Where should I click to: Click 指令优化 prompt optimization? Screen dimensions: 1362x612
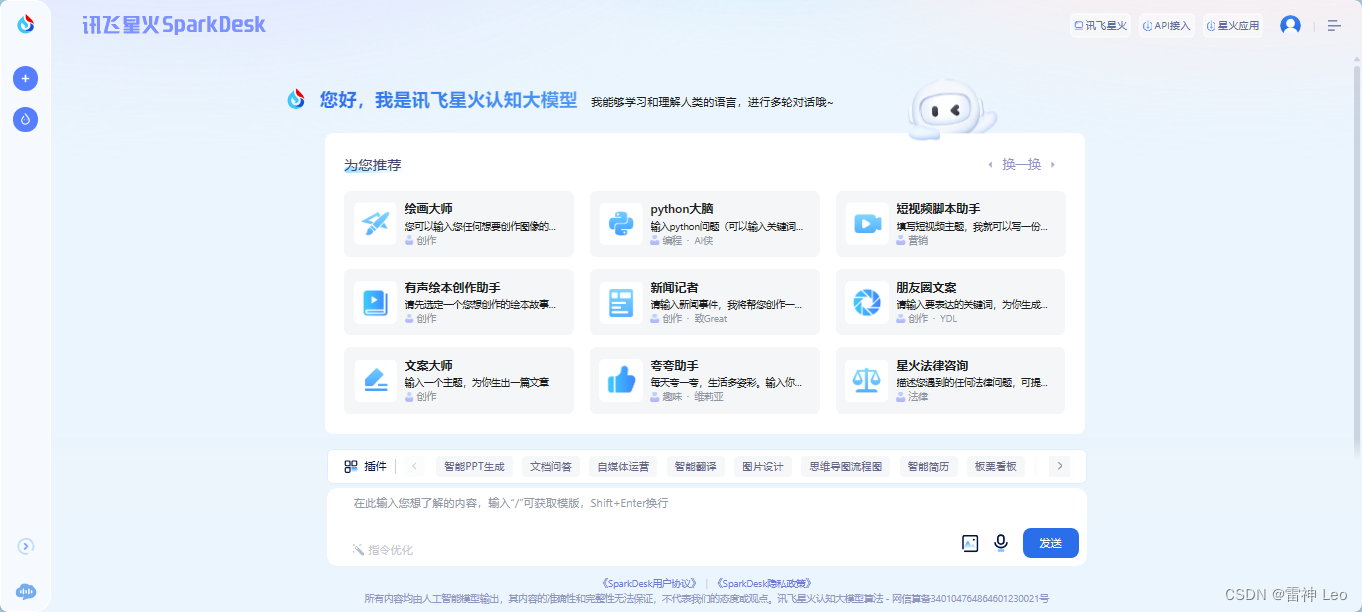pyautogui.click(x=382, y=549)
